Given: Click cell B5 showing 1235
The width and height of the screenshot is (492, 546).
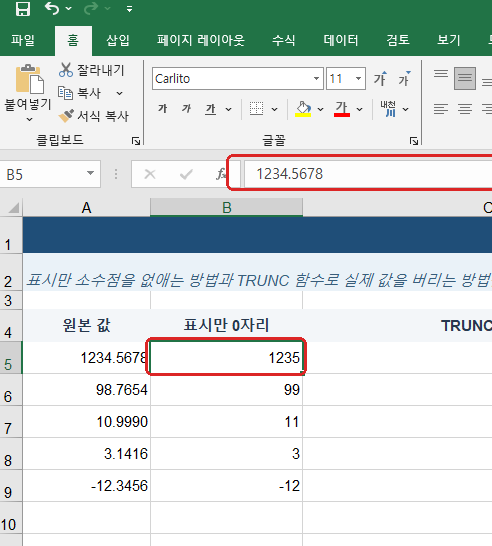Looking at the screenshot, I should pyautogui.click(x=227, y=358).
